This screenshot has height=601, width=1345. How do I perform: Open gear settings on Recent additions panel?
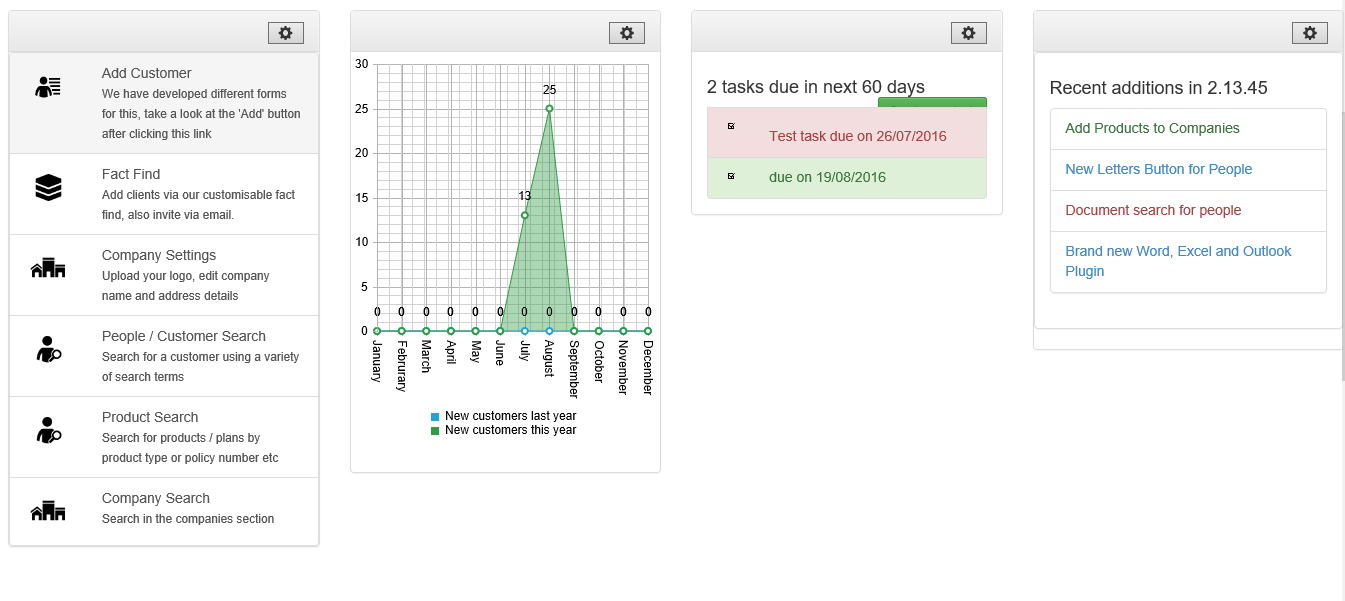[1310, 33]
